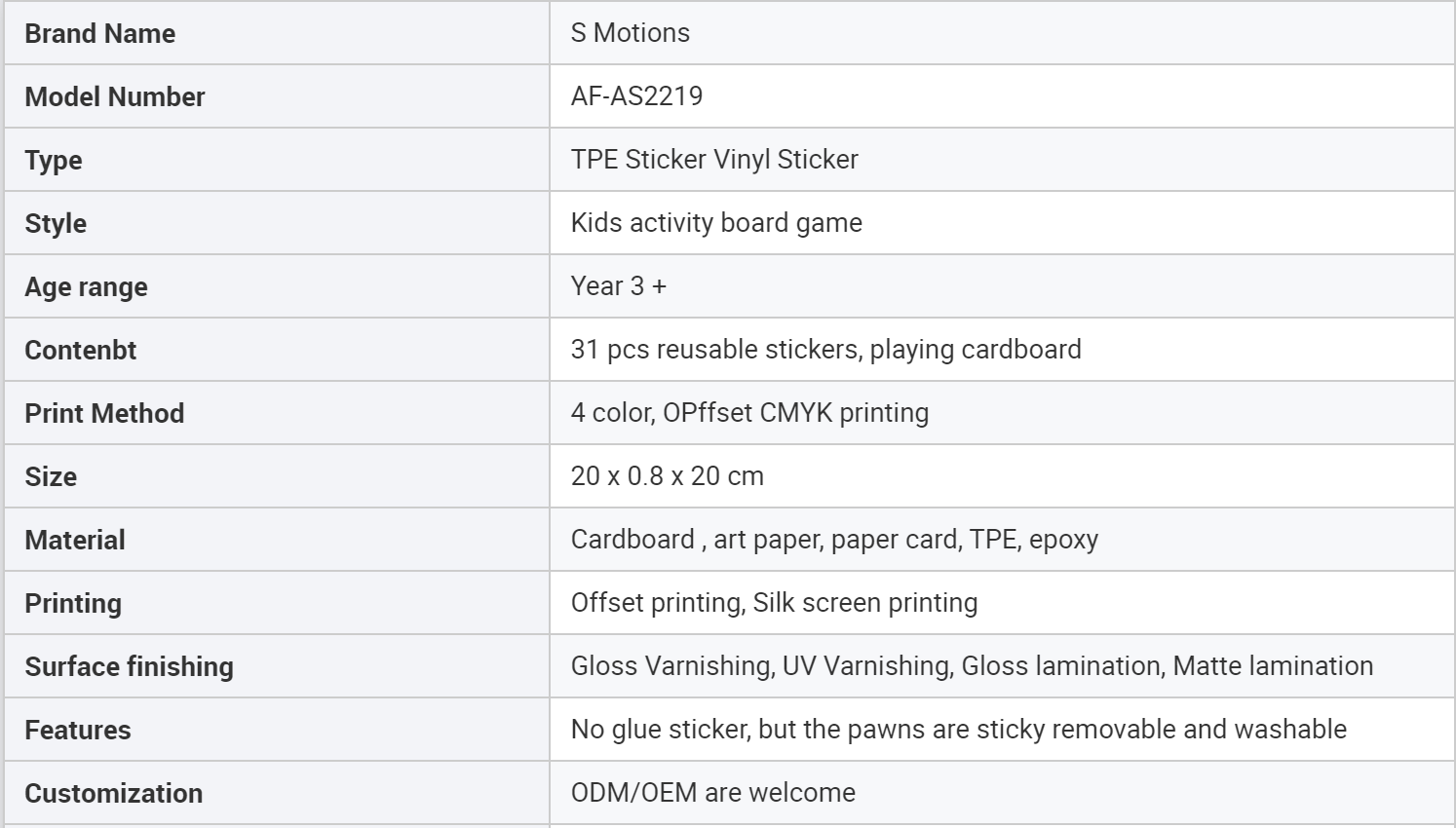The height and width of the screenshot is (828, 1456).
Task: Select the 4 color OPffset CMYK printing text
Action: pos(749,412)
